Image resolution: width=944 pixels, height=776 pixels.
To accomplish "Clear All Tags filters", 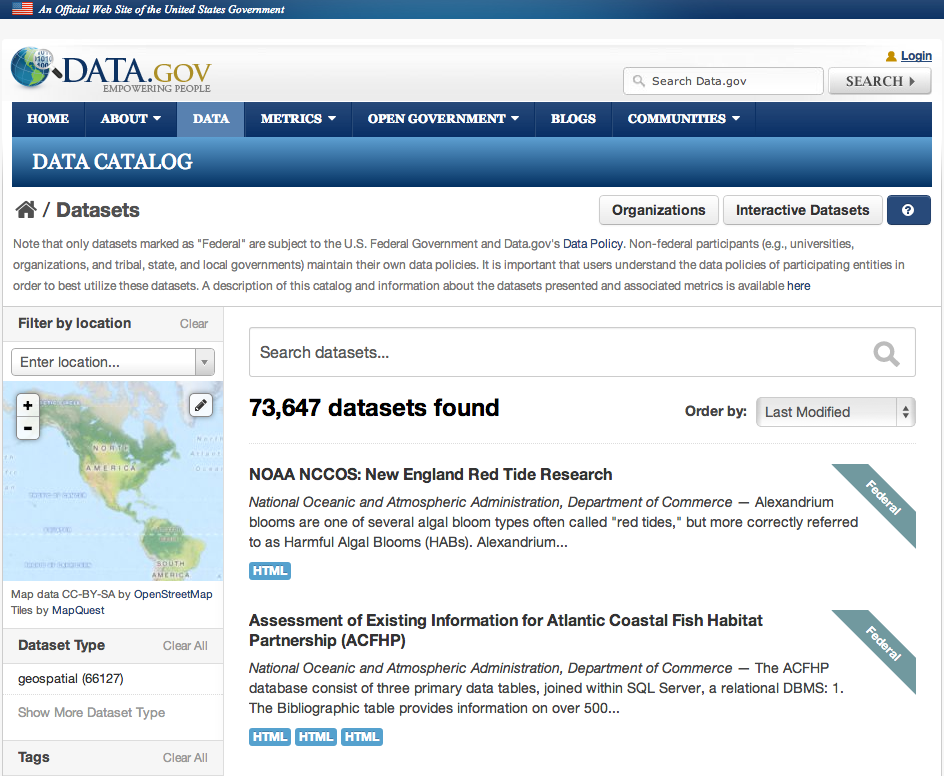I will click(x=185, y=758).
